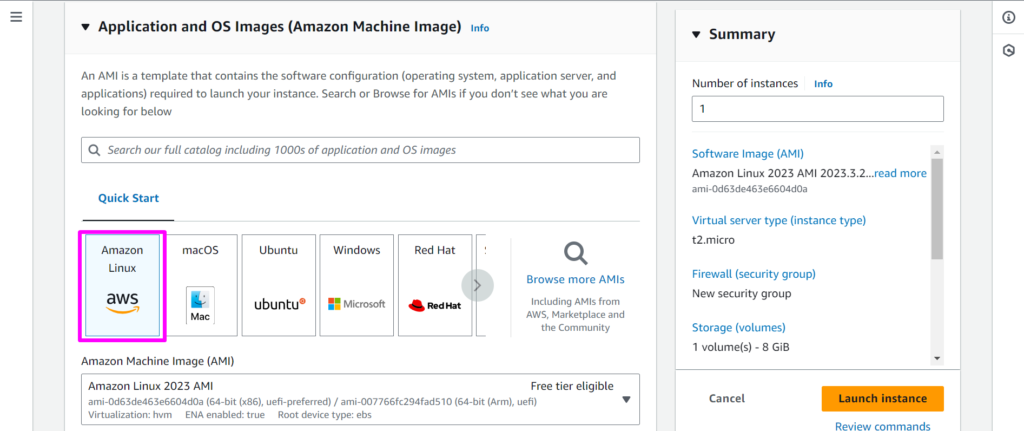The image size is (1024, 431).
Task: Select the Windows Microsoft tile
Action: (x=356, y=285)
